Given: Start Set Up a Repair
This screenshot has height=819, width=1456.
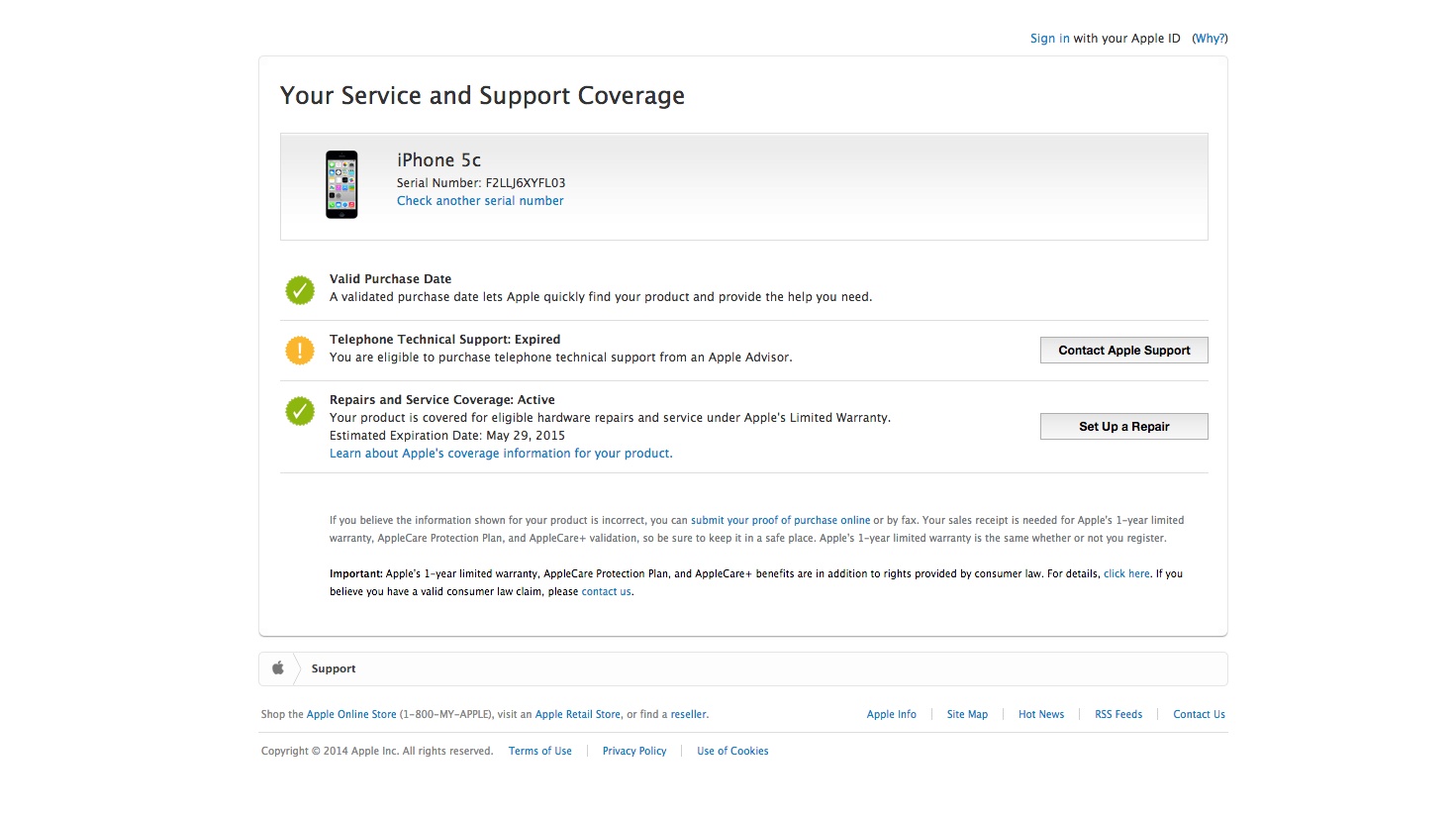Looking at the screenshot, I should coord(1123,427).
